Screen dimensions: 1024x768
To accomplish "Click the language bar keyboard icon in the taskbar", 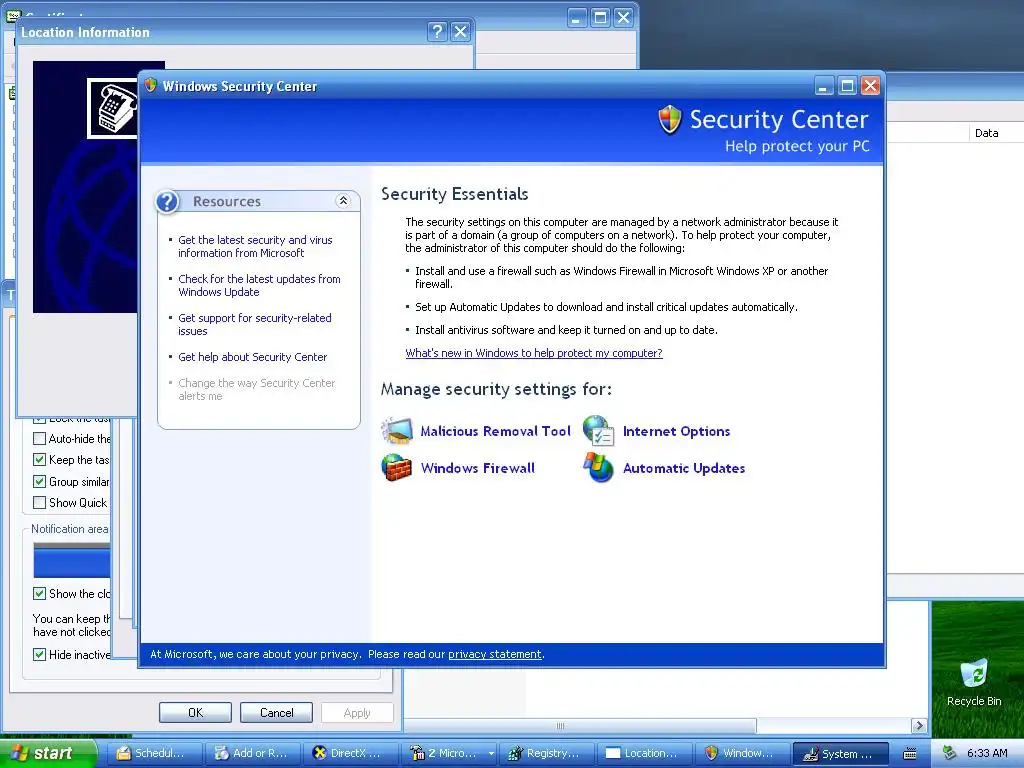I will [x=910, y=754].
